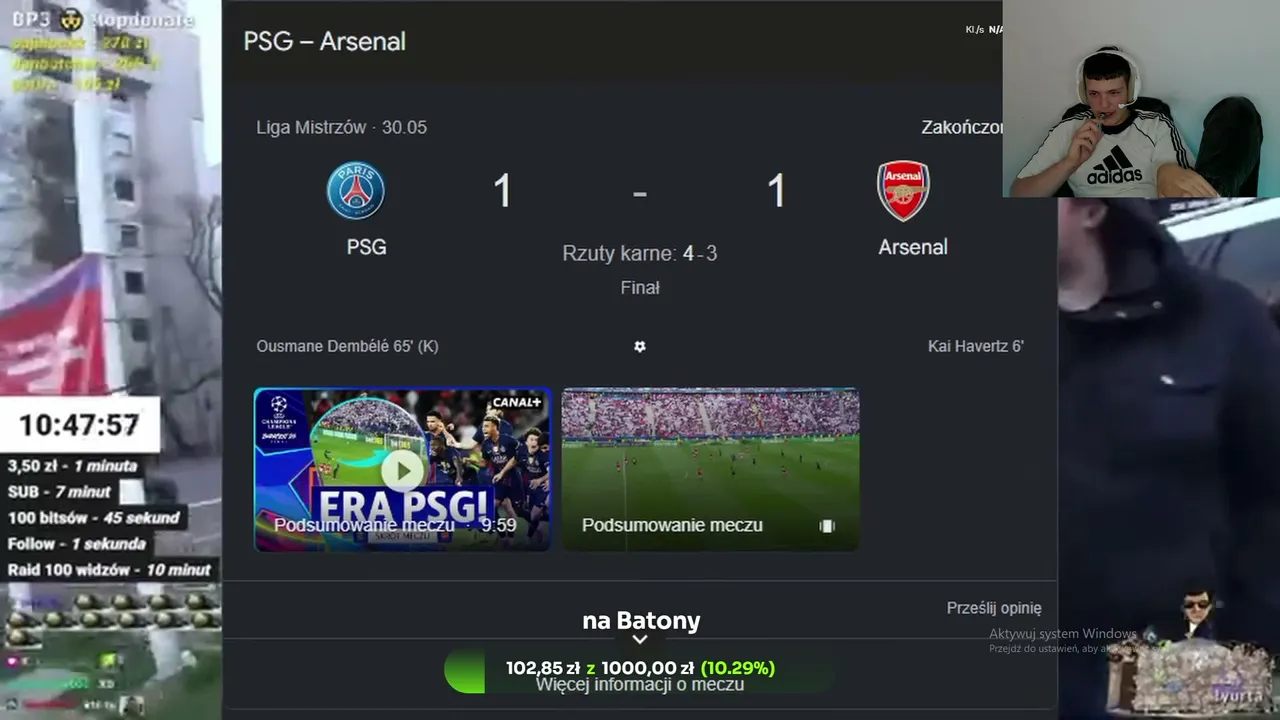Click the Rzuty karne 4-3 penalty score
Image resolution: width=1280 pixels, height=720 pixels.
pyautogui.click(x=640, y=253)
